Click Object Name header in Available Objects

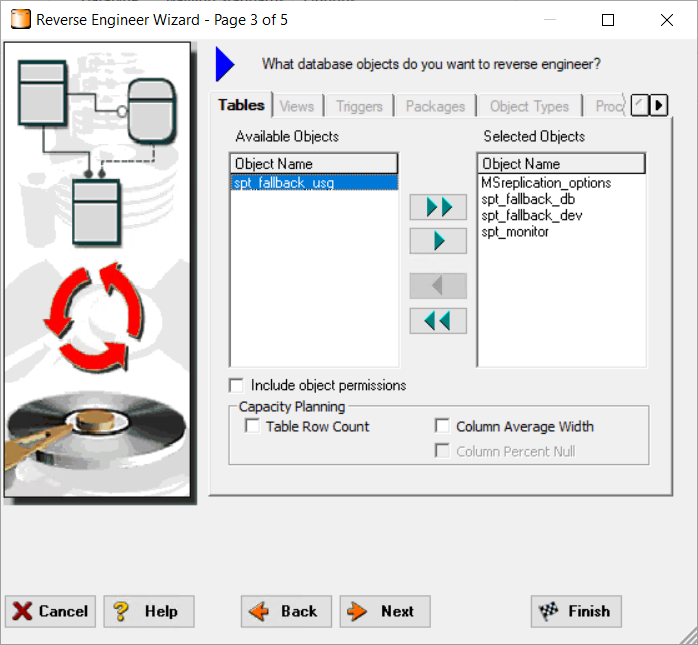click(x=314, y=164)
